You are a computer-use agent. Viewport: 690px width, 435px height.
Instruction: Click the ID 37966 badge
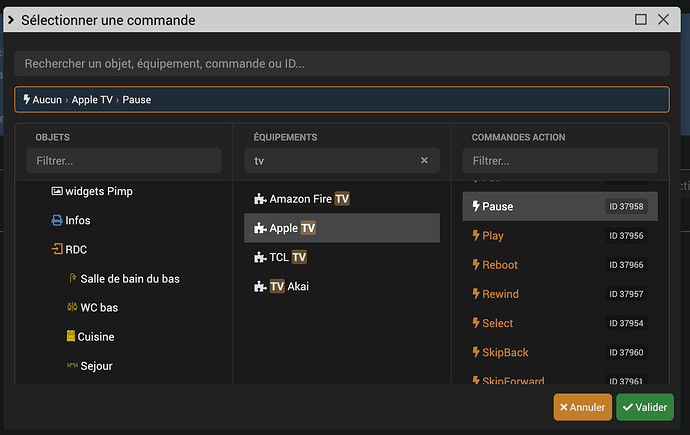pyautogui.click(x=626, y=265)
